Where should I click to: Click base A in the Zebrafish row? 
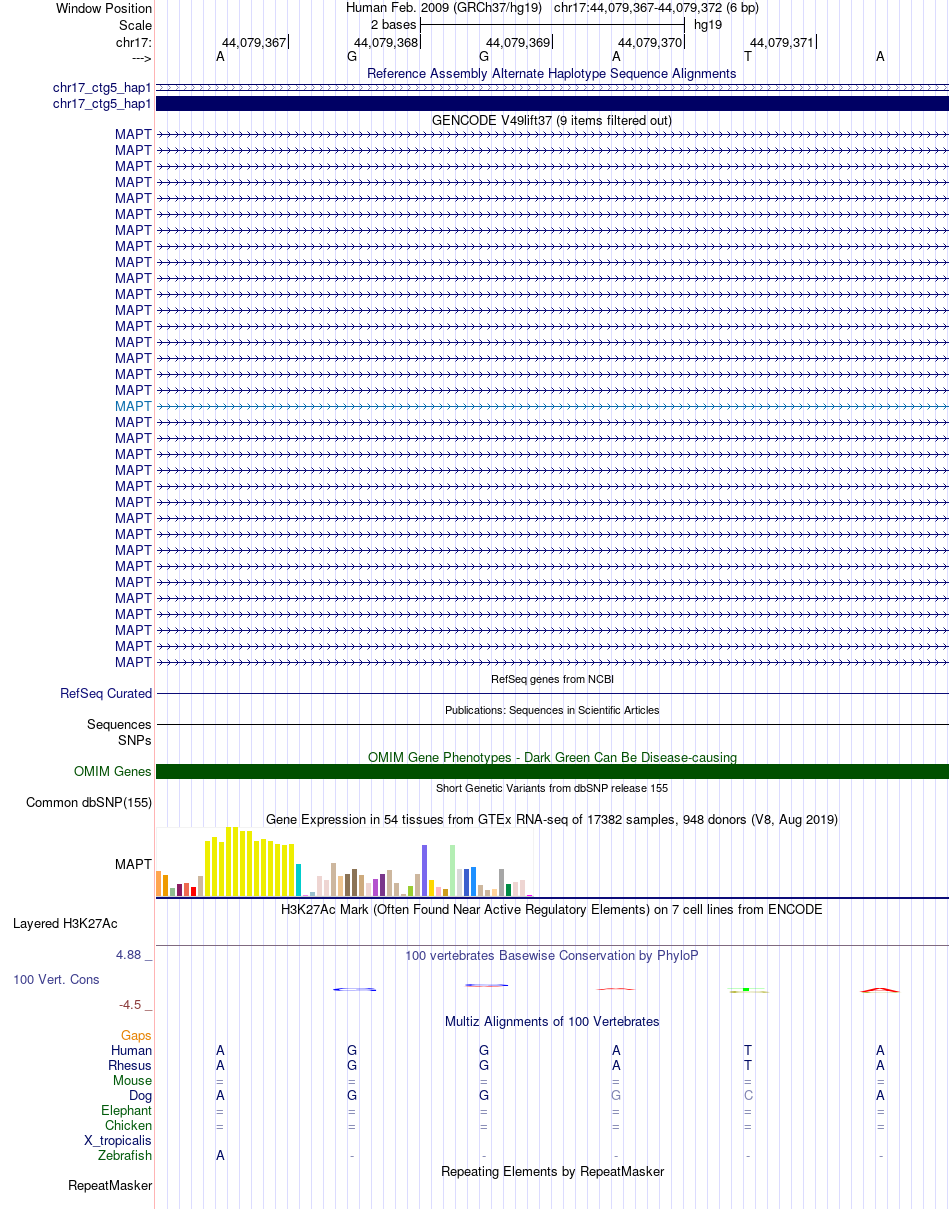pos(220,1155)
